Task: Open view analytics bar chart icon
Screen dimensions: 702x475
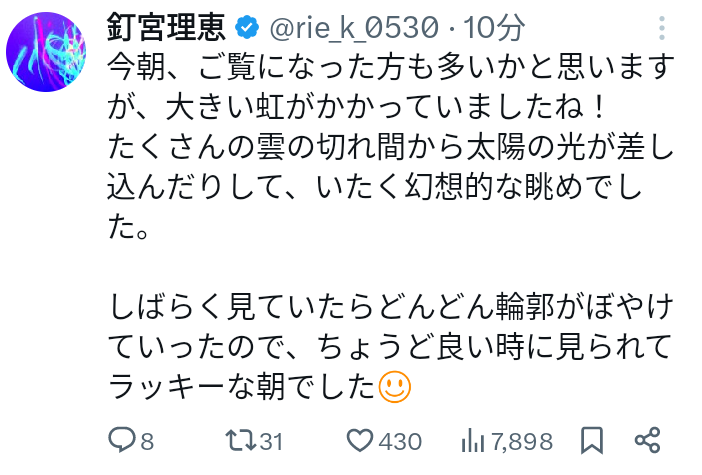Action: click(x=473, y=440)
